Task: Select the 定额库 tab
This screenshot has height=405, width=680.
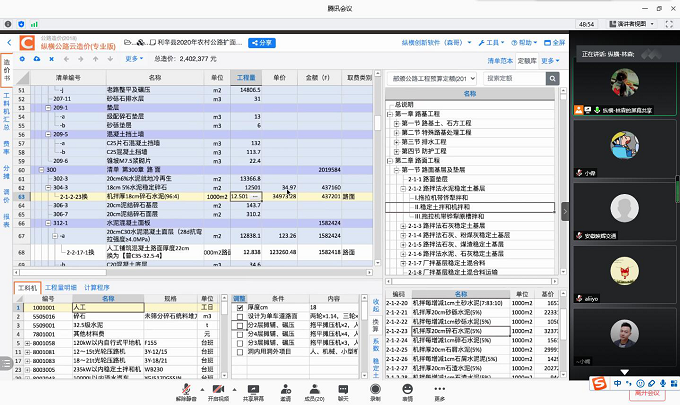Action: [x=527, y=61]
